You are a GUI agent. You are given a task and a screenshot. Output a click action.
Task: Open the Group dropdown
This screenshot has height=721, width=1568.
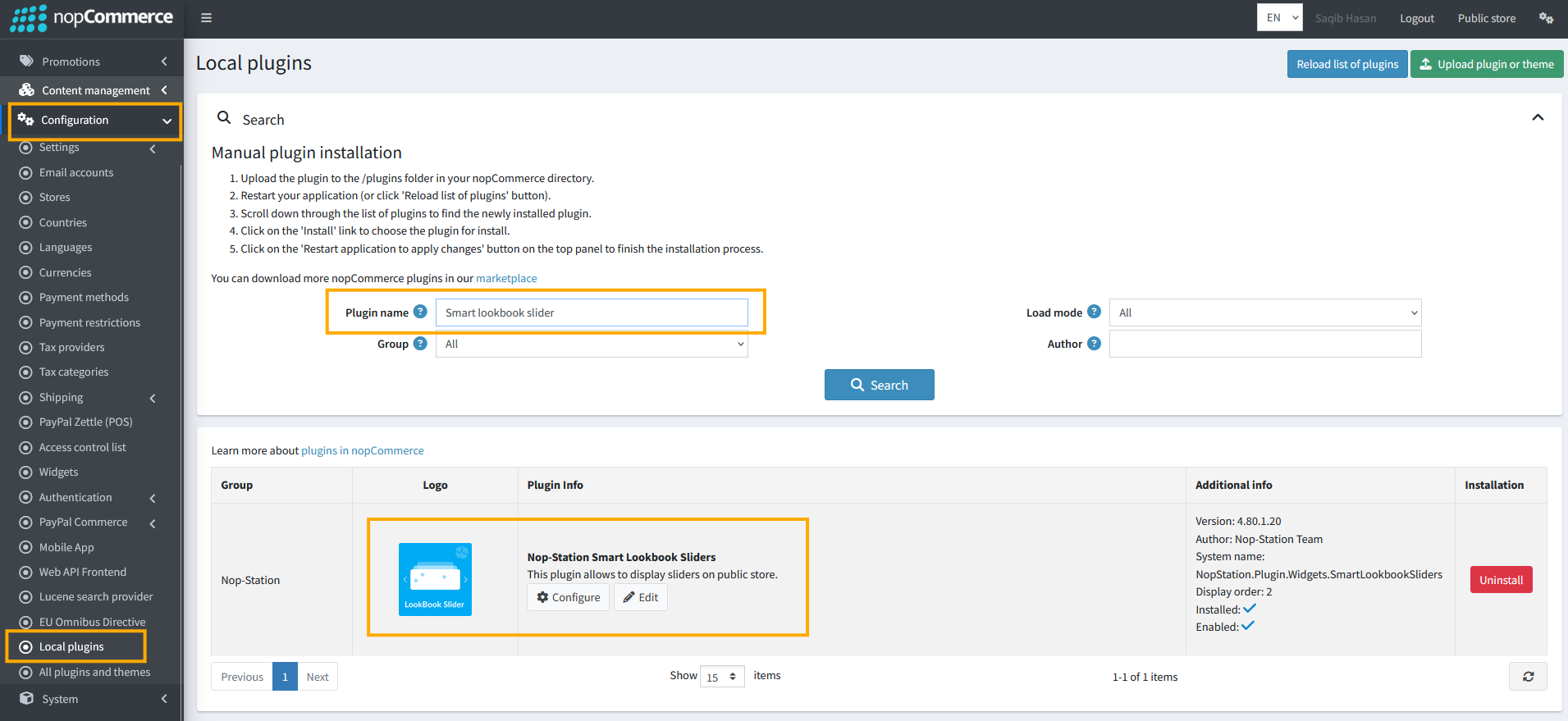point(592,344)
